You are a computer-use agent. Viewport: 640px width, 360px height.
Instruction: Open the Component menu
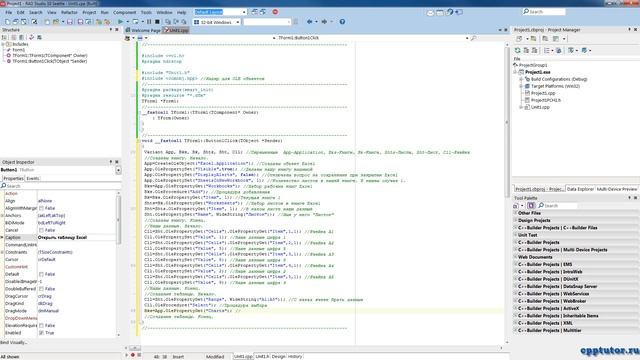(x=124, y=13)
